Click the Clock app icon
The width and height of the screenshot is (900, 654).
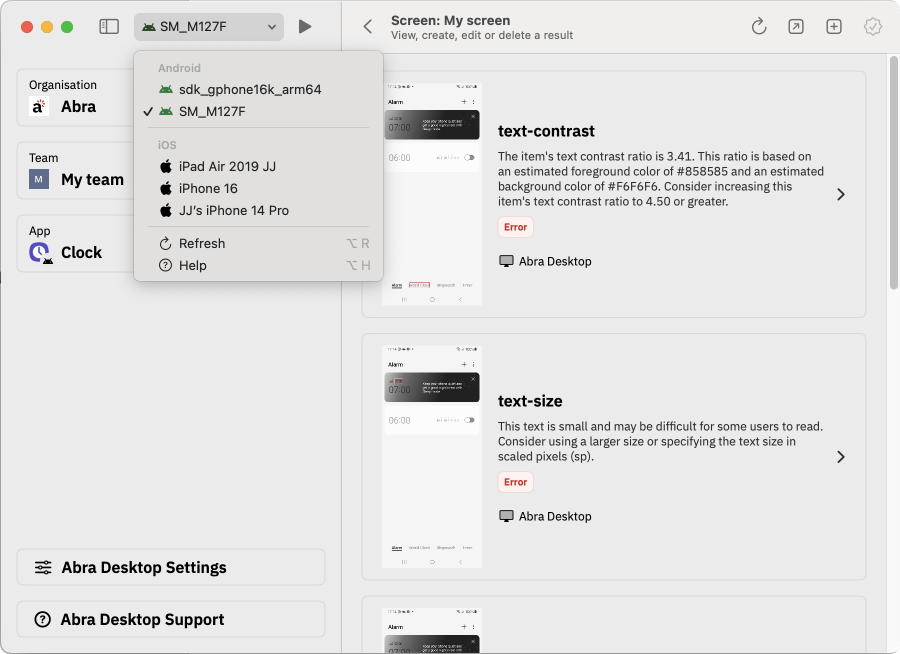tap(40, 253)
